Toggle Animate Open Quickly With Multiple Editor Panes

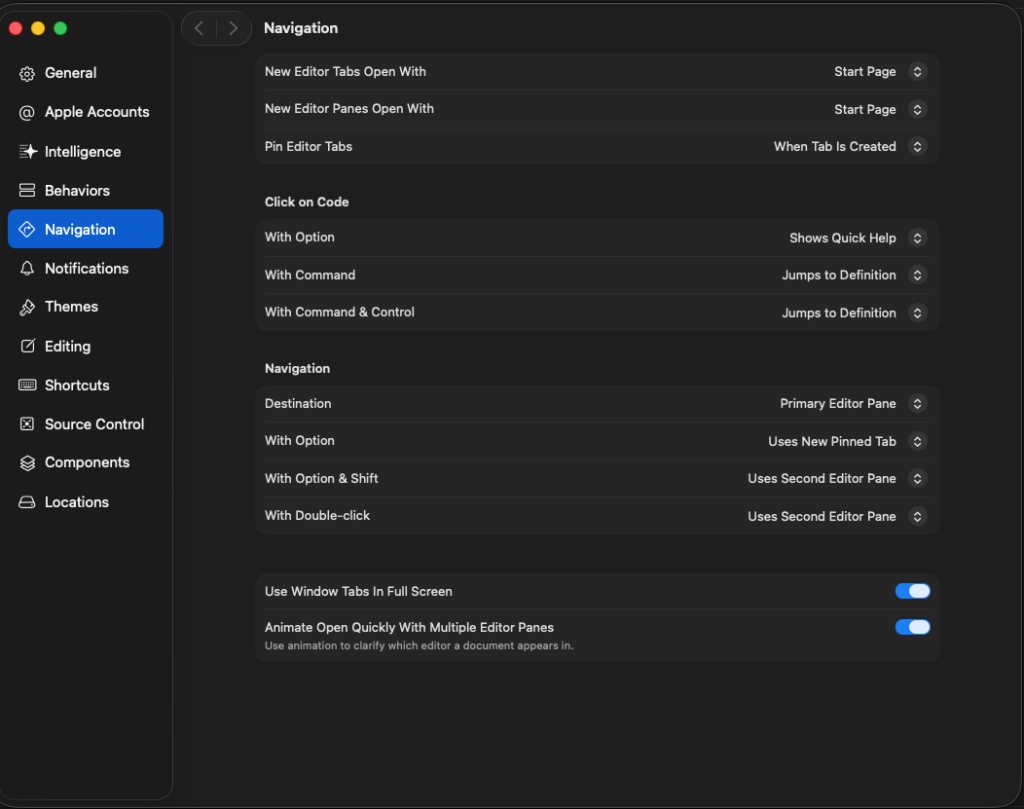[912, 627]
